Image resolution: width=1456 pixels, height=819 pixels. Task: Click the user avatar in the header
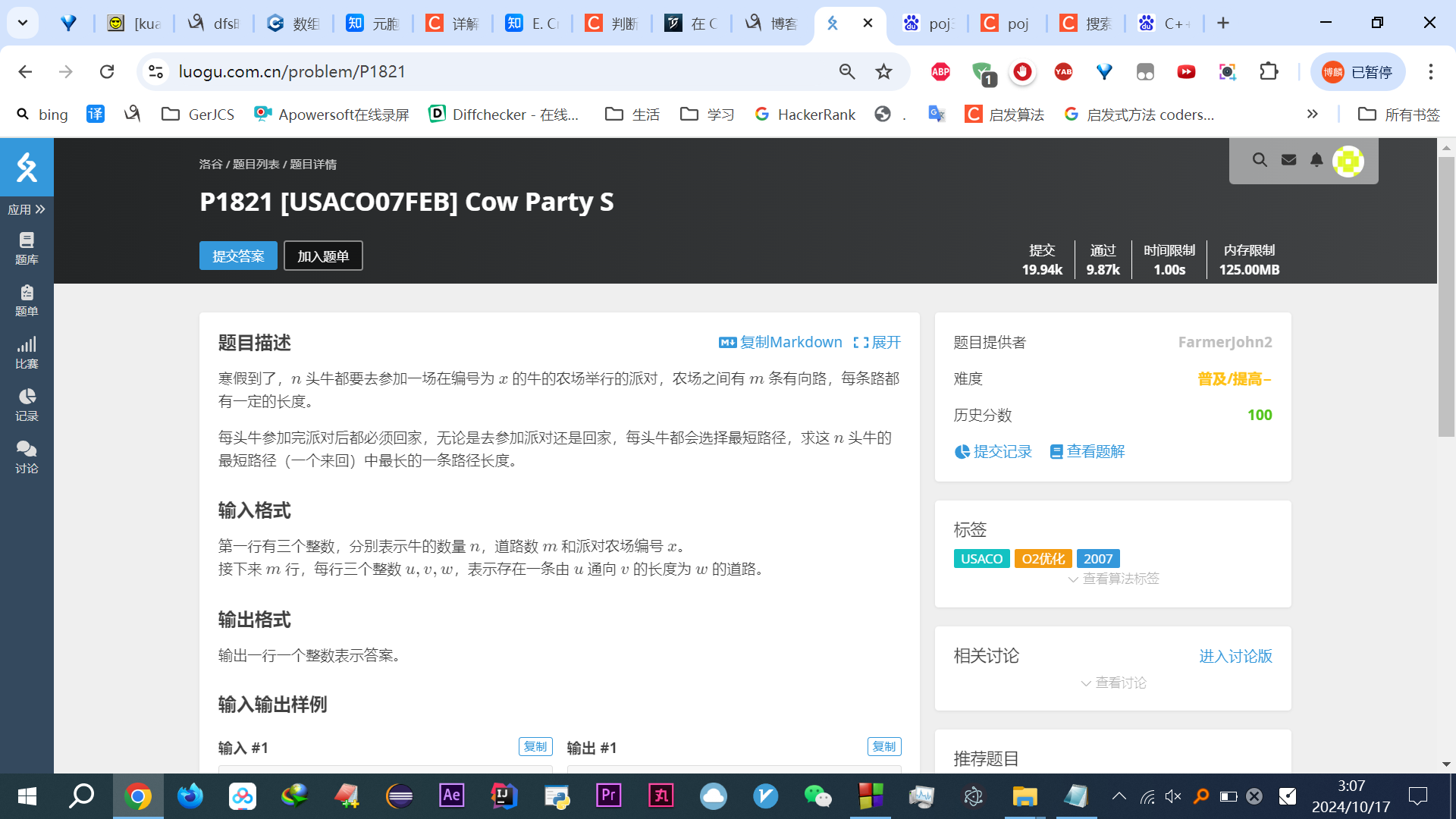coord(1348,161)
